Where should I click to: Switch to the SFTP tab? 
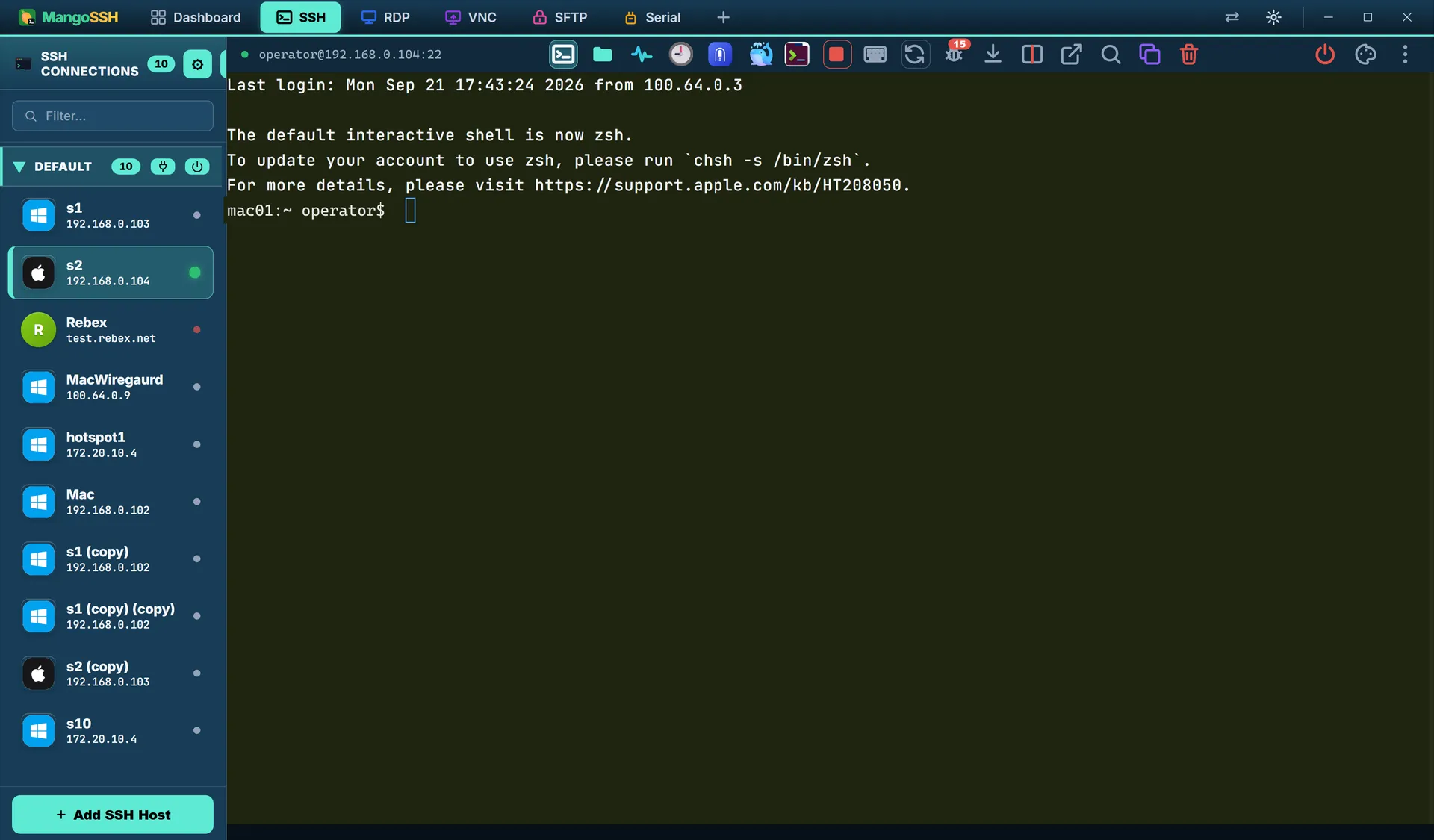(560, 17)
